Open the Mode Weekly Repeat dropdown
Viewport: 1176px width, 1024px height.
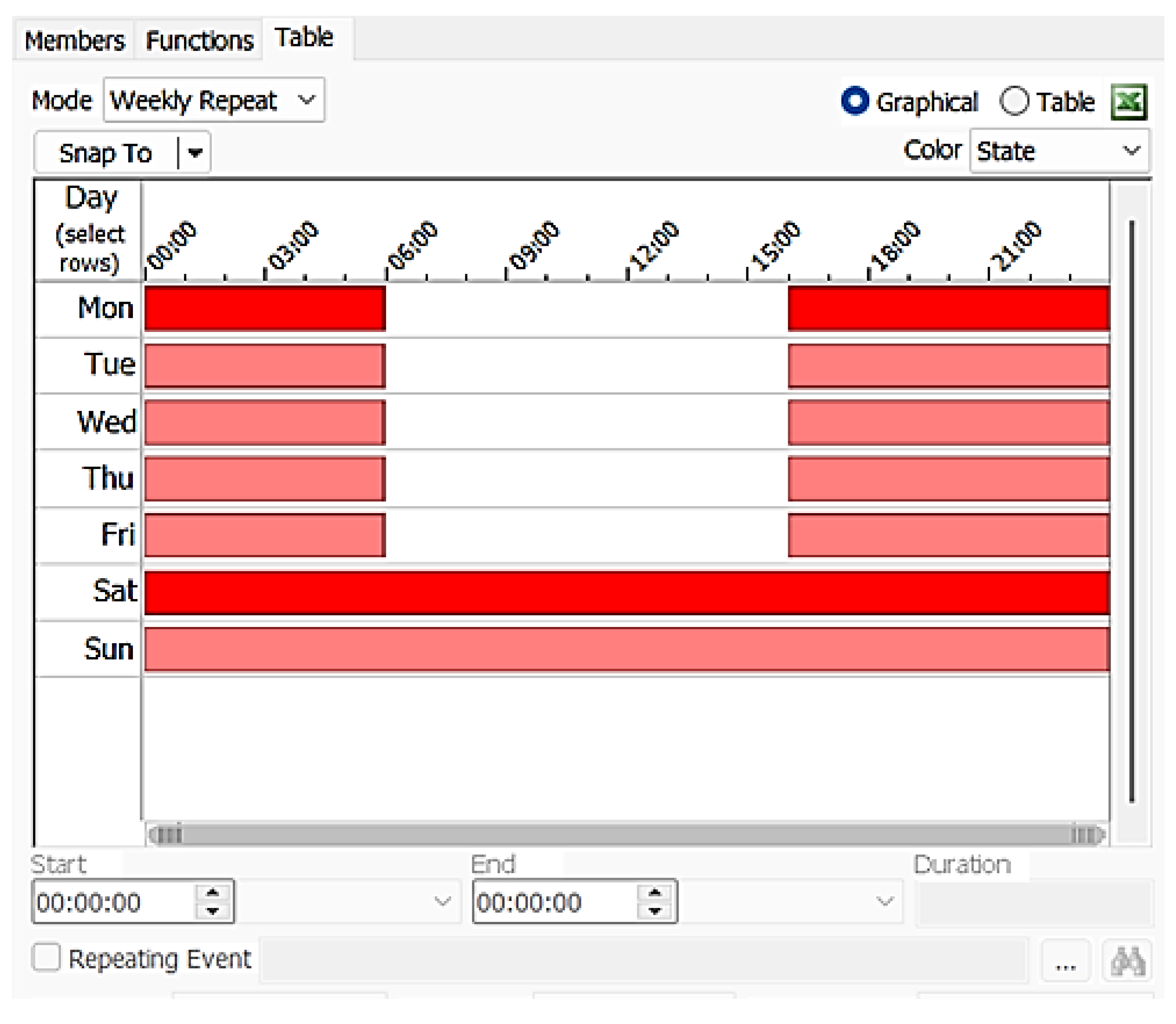coord(214,101)
